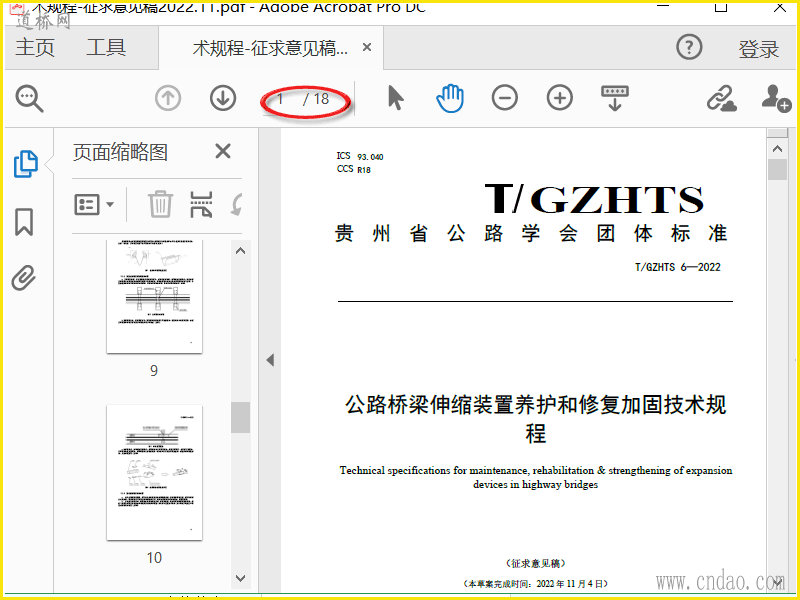Activate the hand pan tool
The image size is (800, 600).
click(450, 98)
